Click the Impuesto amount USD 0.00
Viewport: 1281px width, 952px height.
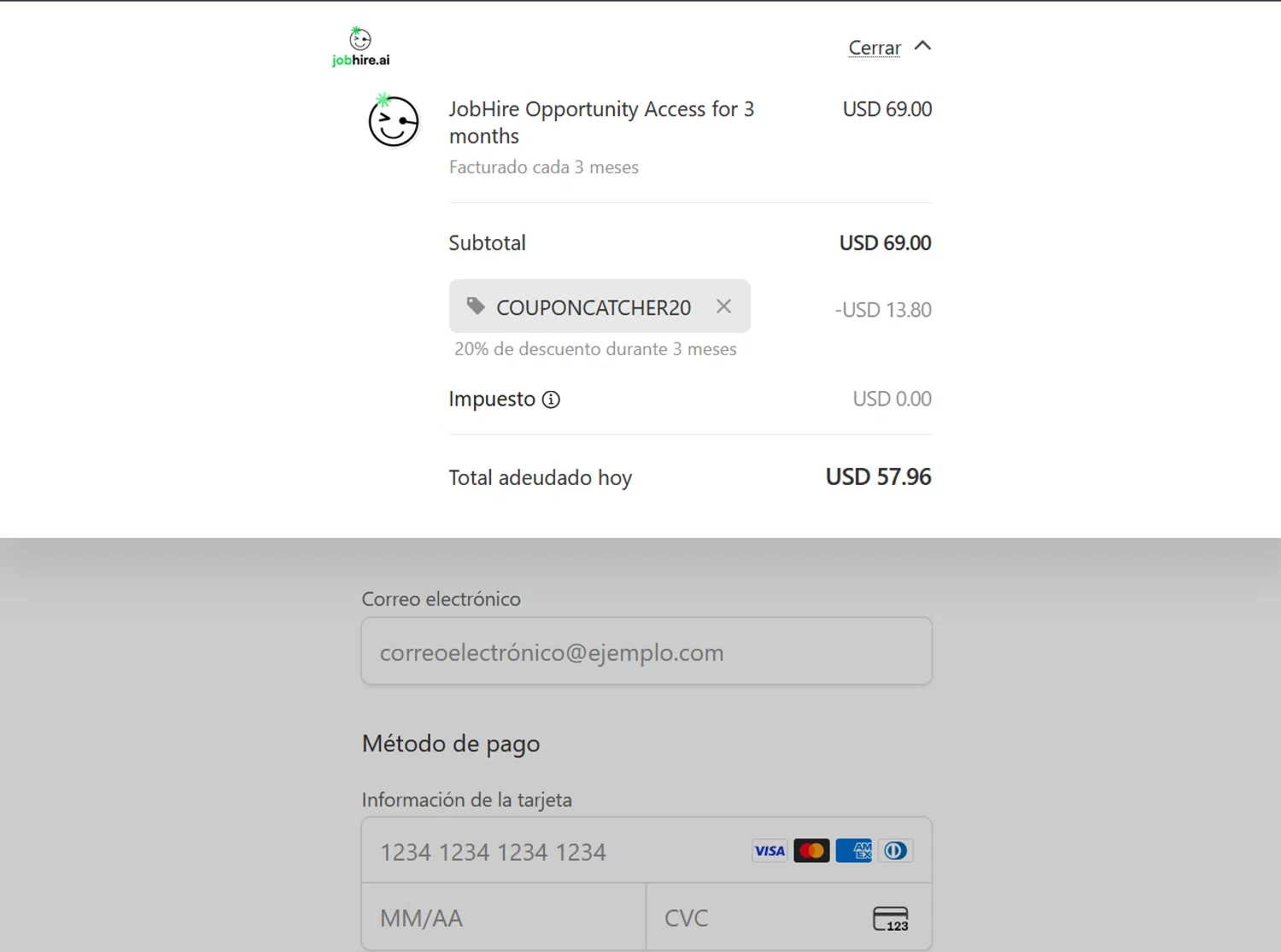(x=892, y=399)
